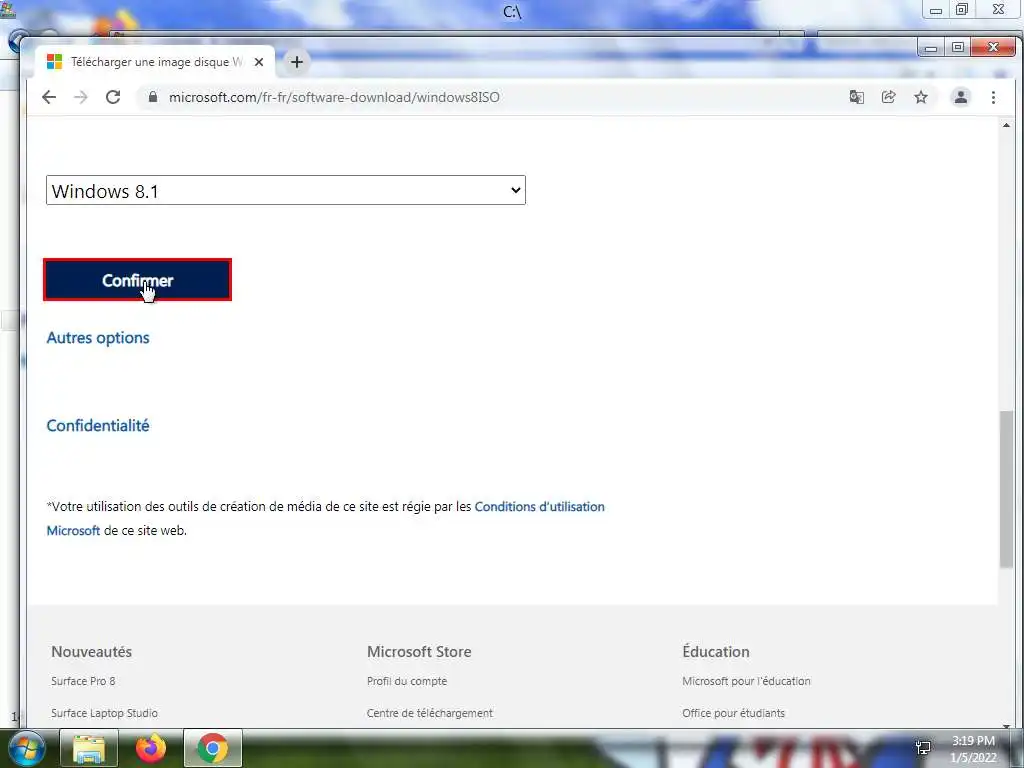Click the taskbar clock showing 3:19 PM
Screen dimensions: 1024x768
tap(973, 749)
